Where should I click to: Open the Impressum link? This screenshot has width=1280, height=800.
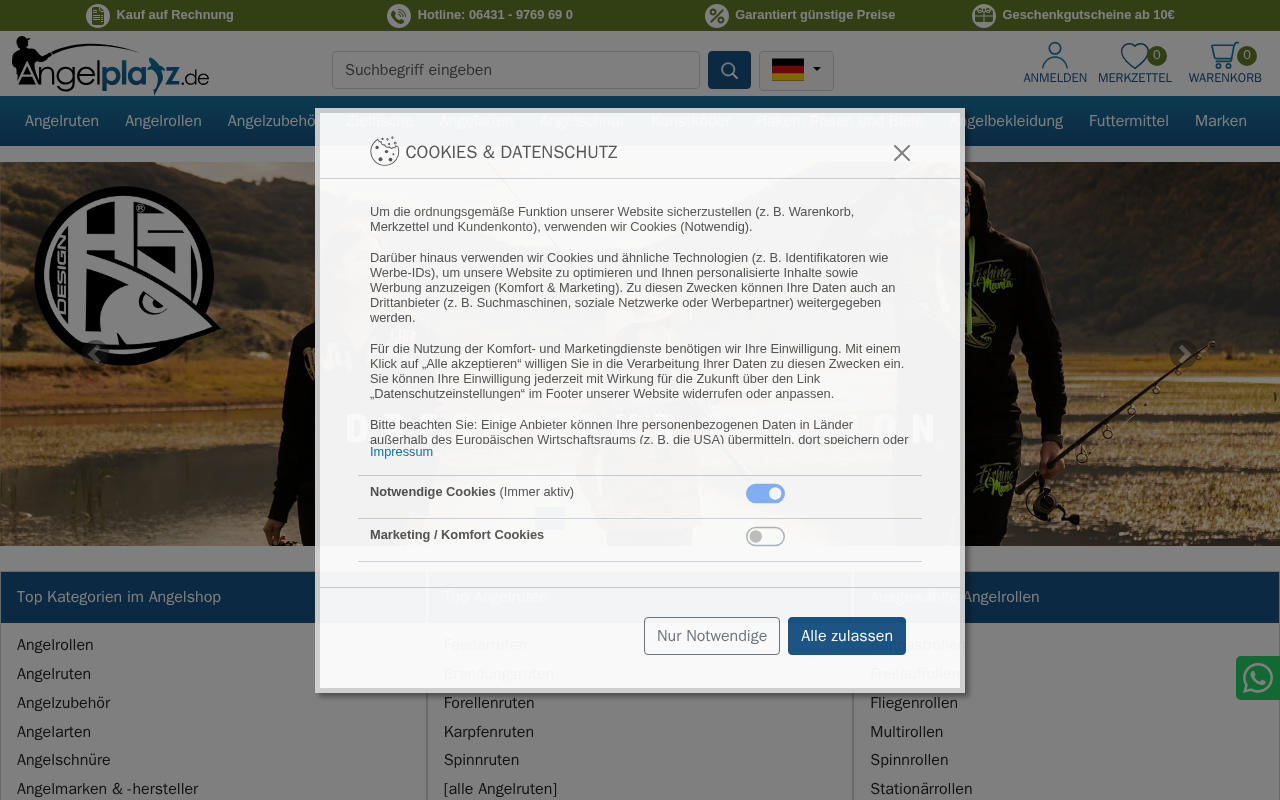pos(401,452)
